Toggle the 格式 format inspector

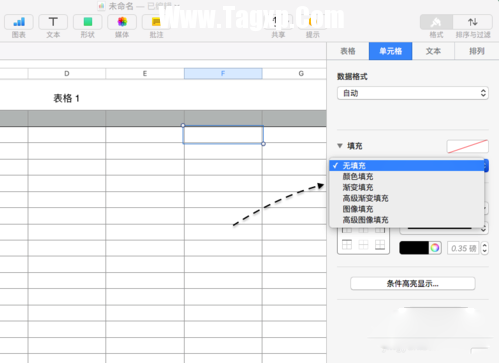(x=436, y=22)
